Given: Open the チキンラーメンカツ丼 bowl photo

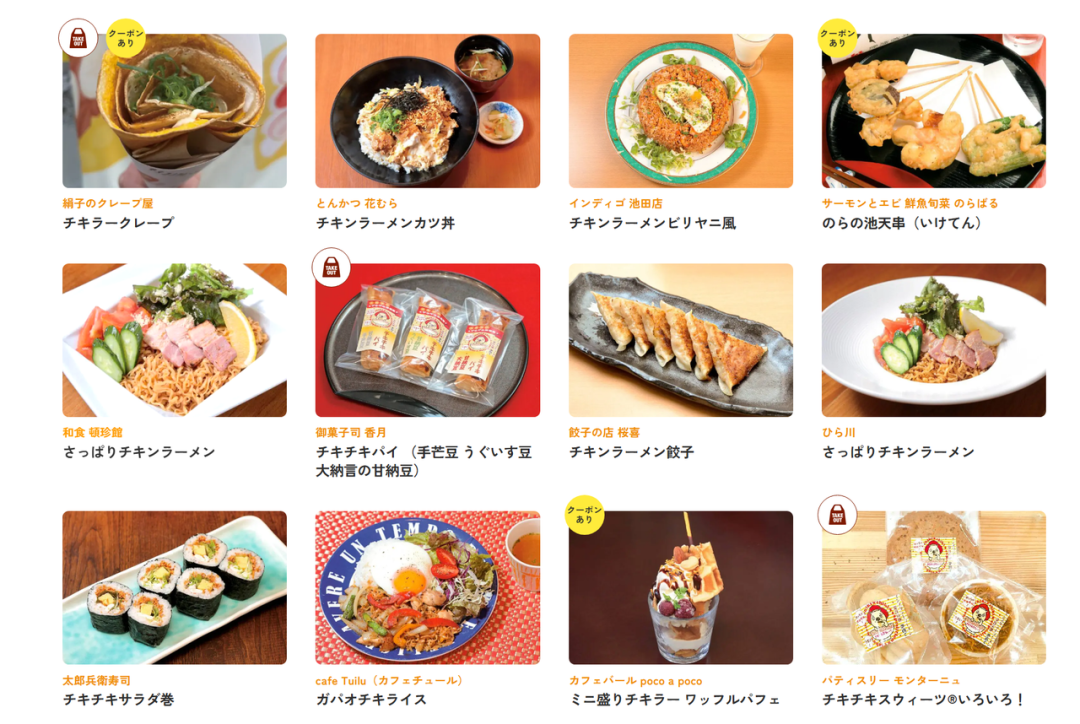Looking at the screenshot, I should [428, 111].
